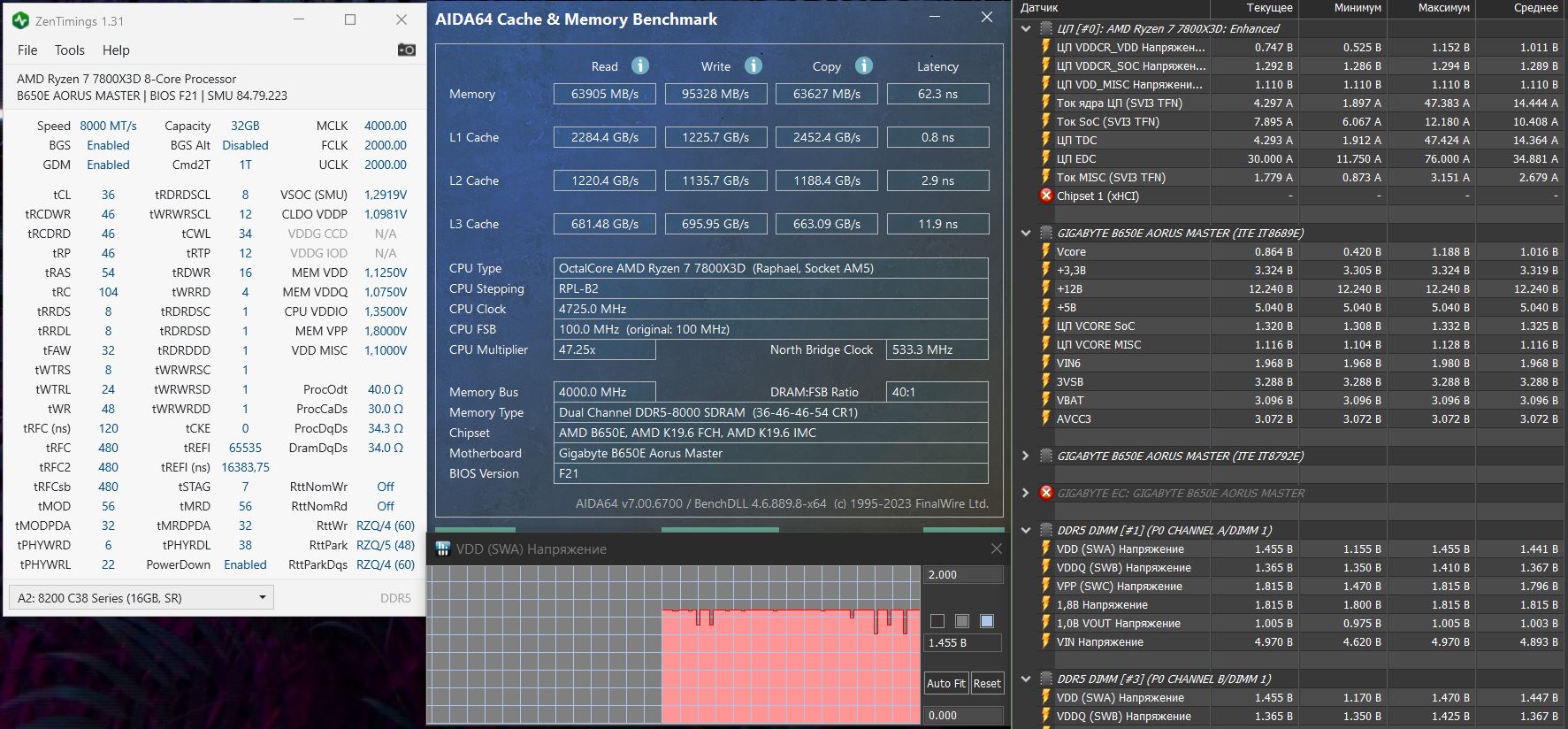
Task: Click the chip icon of the ITE IT8792E group
Action: point(1046,456)
